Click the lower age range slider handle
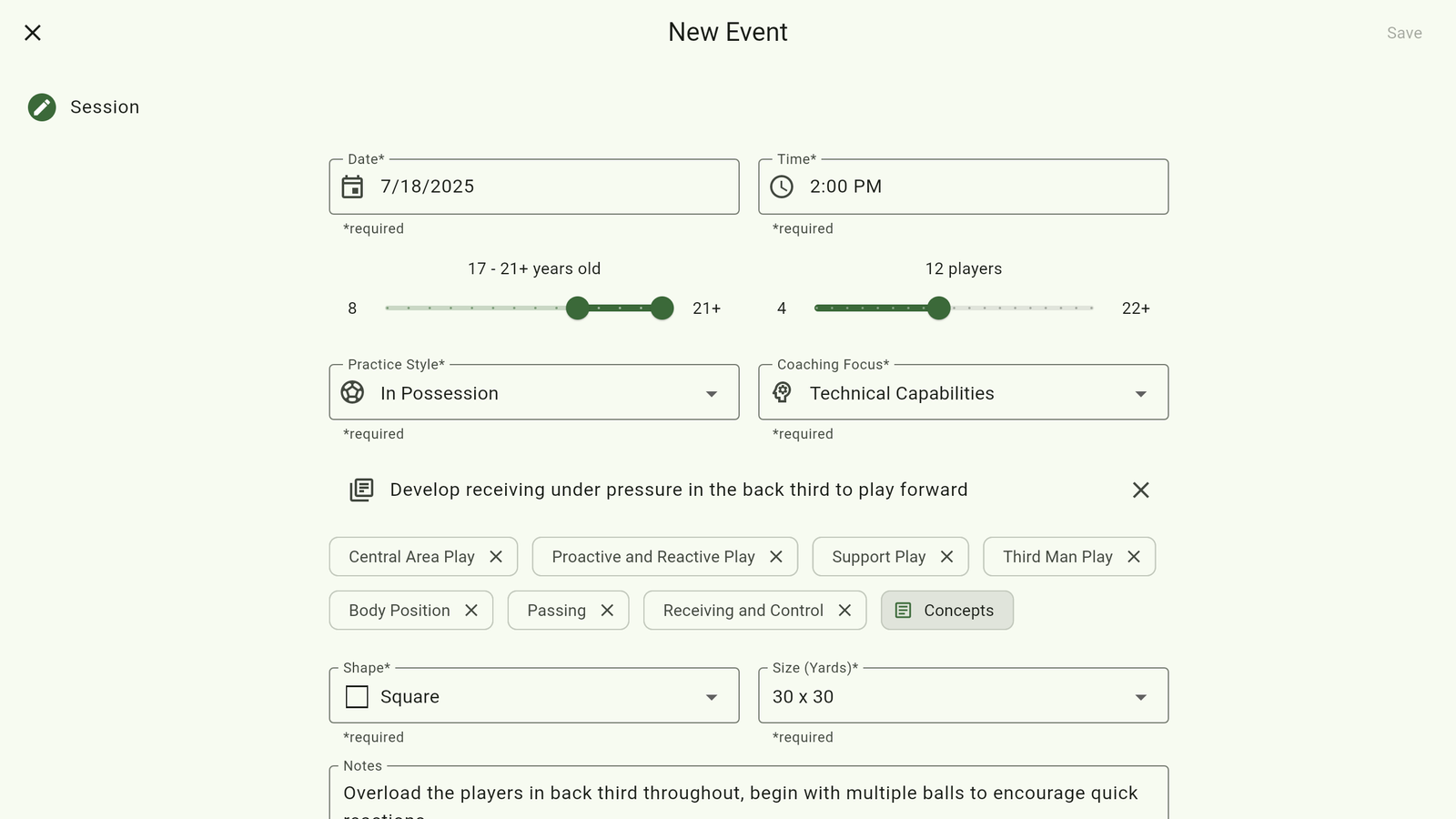 [x=578, y=308]
